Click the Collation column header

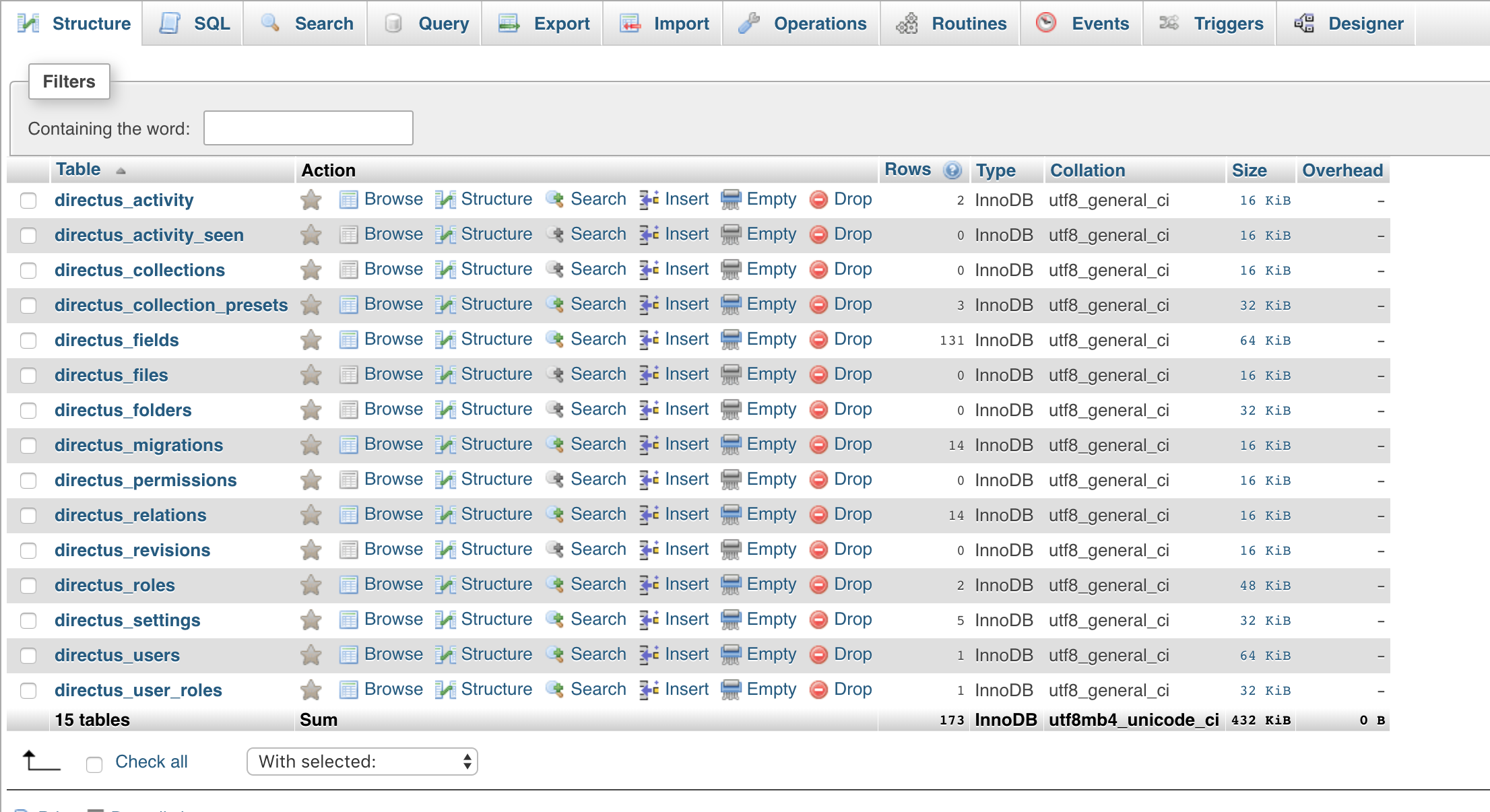(1087, 170)
